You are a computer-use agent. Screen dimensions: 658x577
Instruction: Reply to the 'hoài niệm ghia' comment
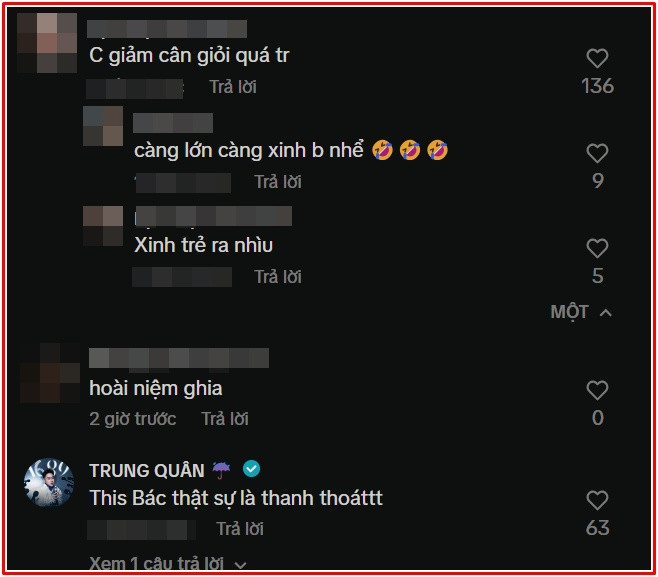[225, 418]
